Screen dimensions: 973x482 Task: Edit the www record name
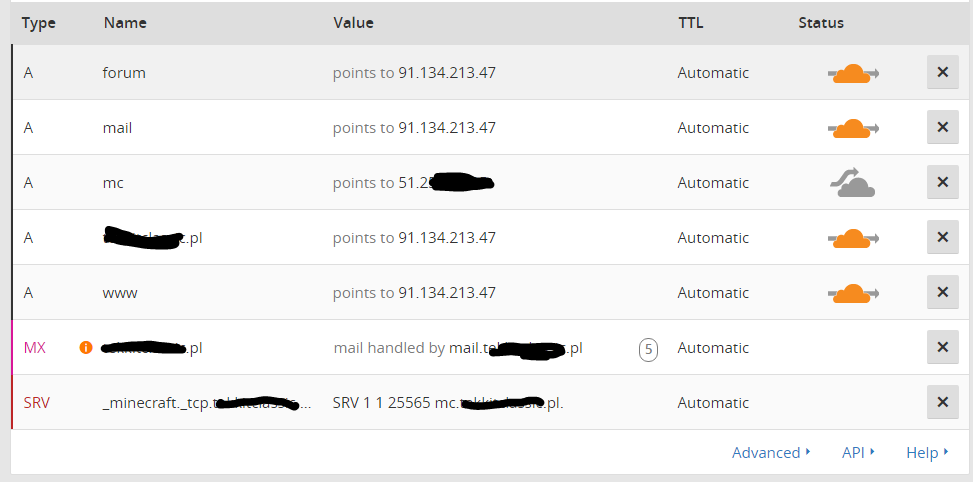click(120, 293)
